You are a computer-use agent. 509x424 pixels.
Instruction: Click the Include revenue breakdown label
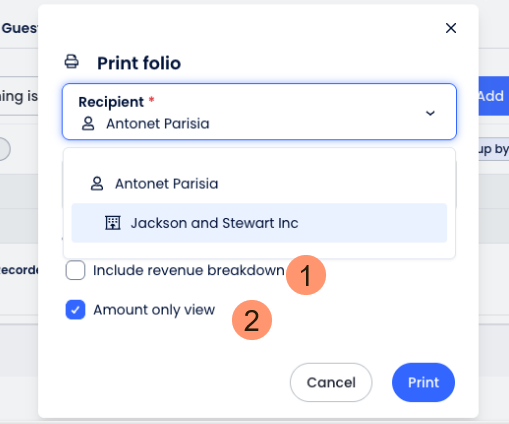coord(189,270)
